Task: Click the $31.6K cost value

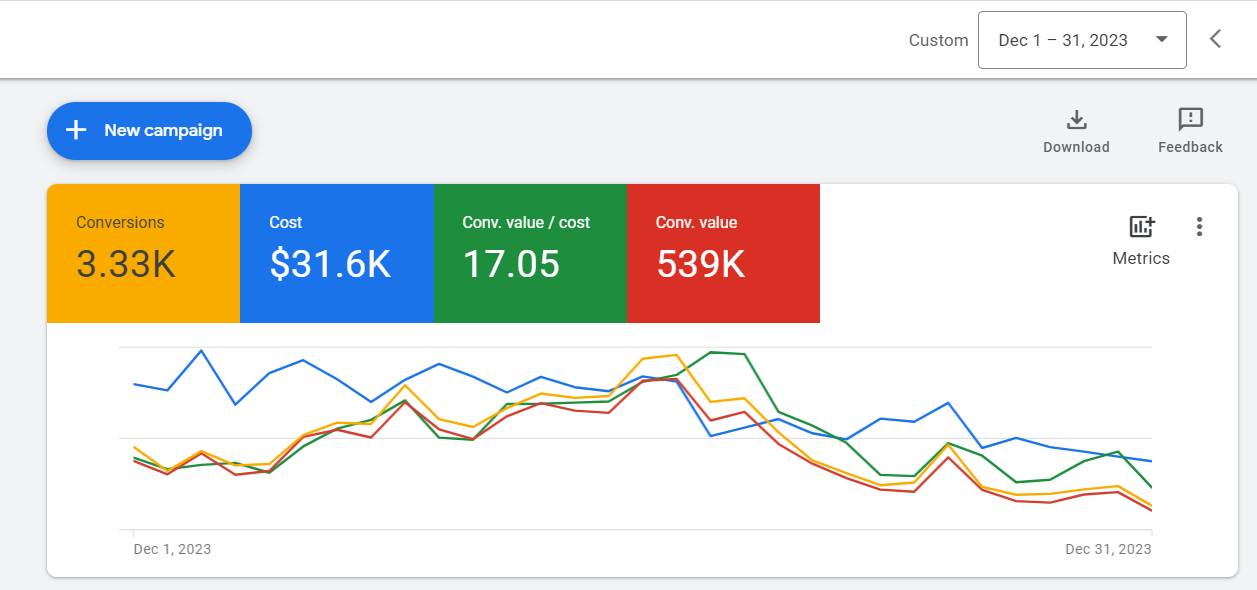Action: [330, 264]
